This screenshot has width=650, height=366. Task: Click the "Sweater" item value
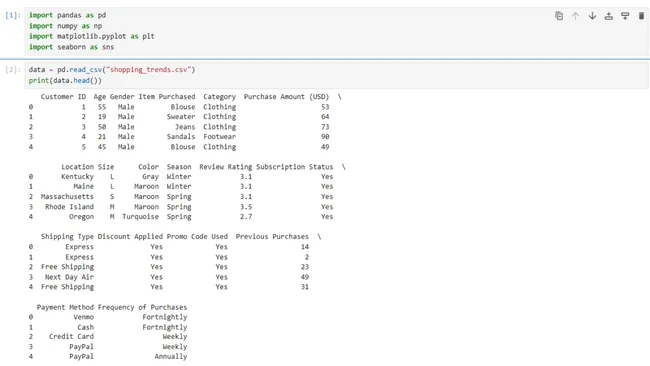click(x=181, y=117)
